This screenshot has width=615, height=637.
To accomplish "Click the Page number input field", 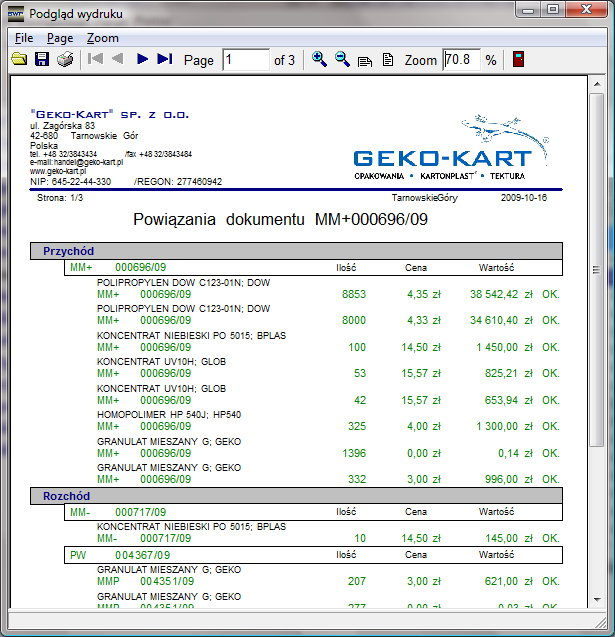I will pos(245,60).
